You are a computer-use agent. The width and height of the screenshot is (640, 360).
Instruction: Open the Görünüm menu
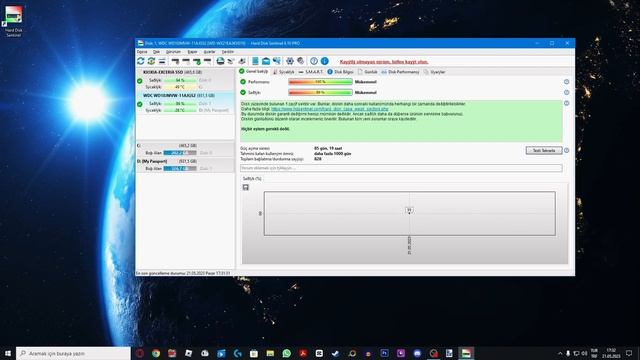point(173,52)
